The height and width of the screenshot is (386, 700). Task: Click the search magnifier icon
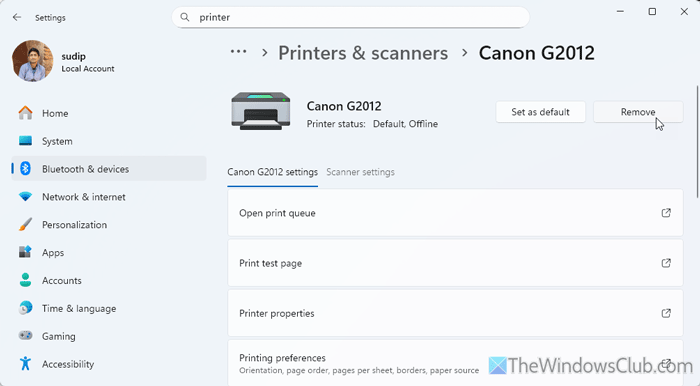click(x=184, y=17)
